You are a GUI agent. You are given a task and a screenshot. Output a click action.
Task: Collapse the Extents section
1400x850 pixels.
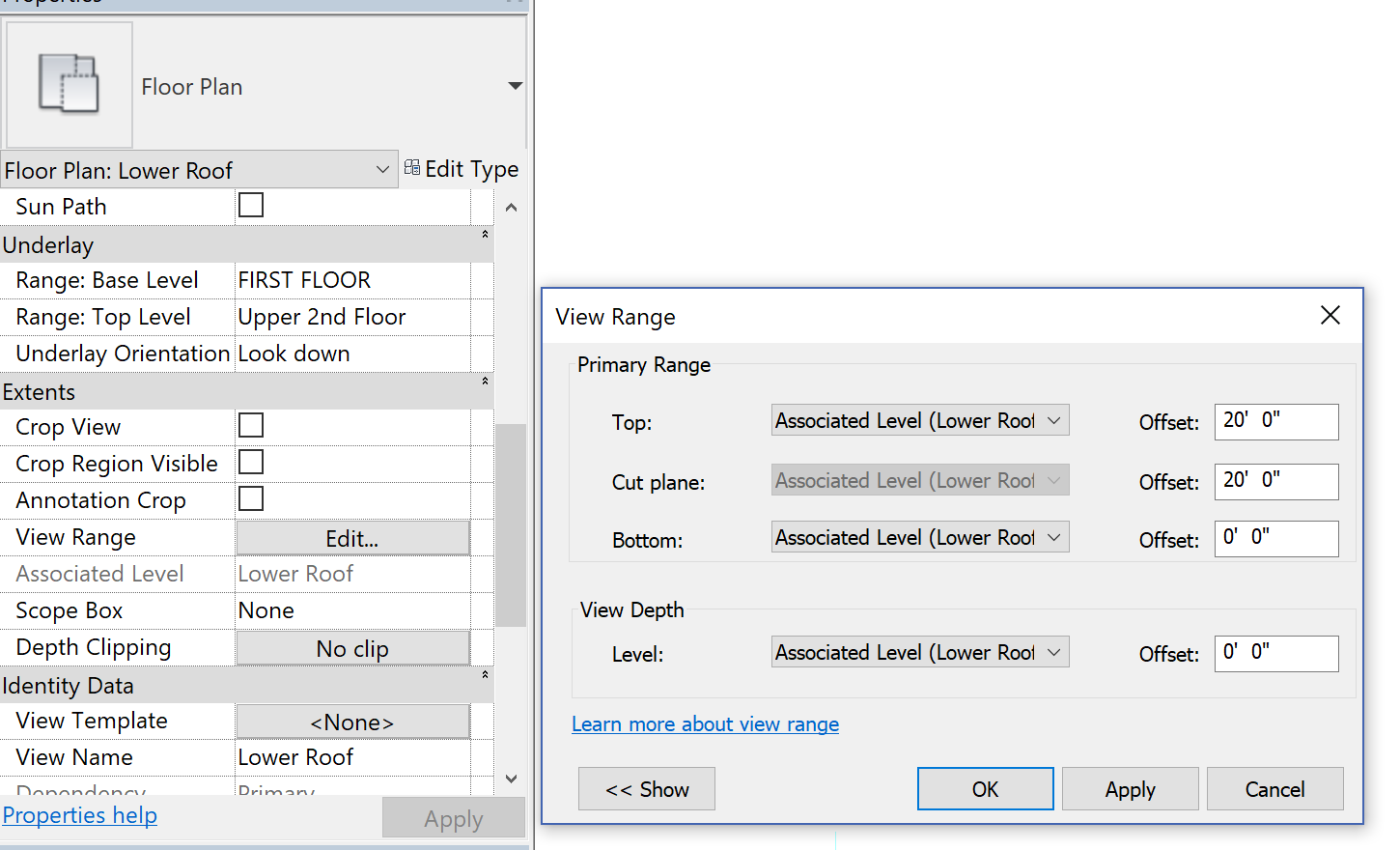485,382
